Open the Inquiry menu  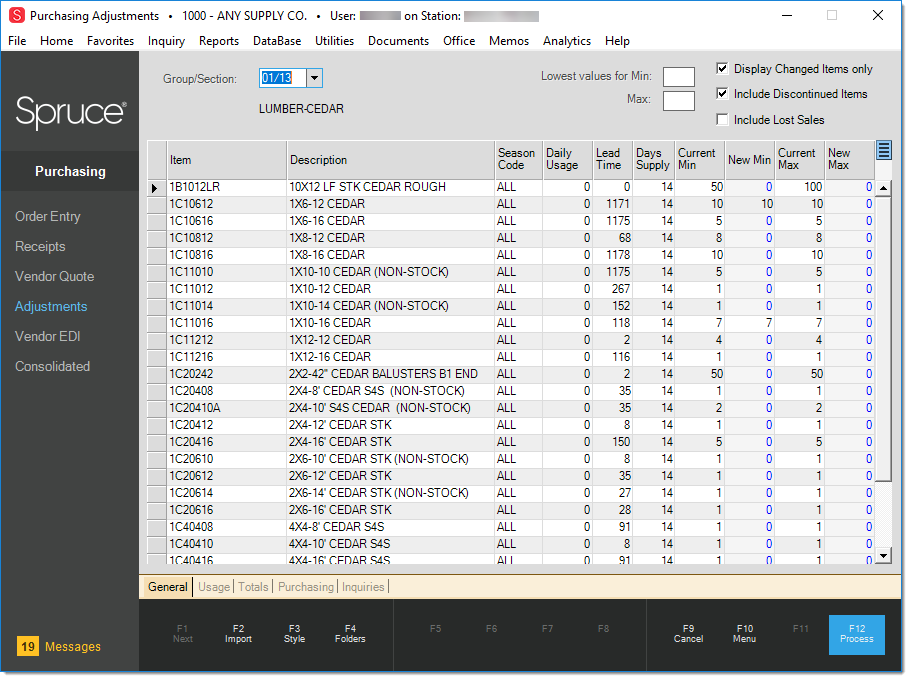[166, 41]
